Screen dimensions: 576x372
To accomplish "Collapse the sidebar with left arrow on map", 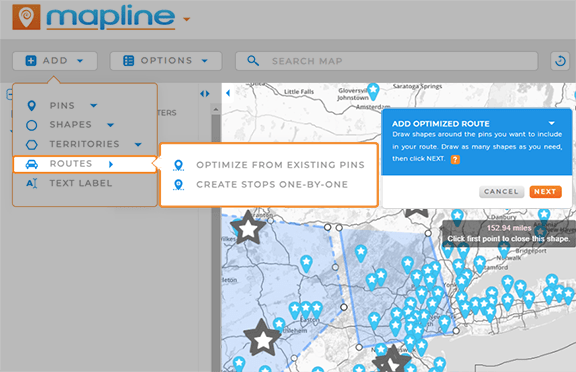I will point(228,93).
